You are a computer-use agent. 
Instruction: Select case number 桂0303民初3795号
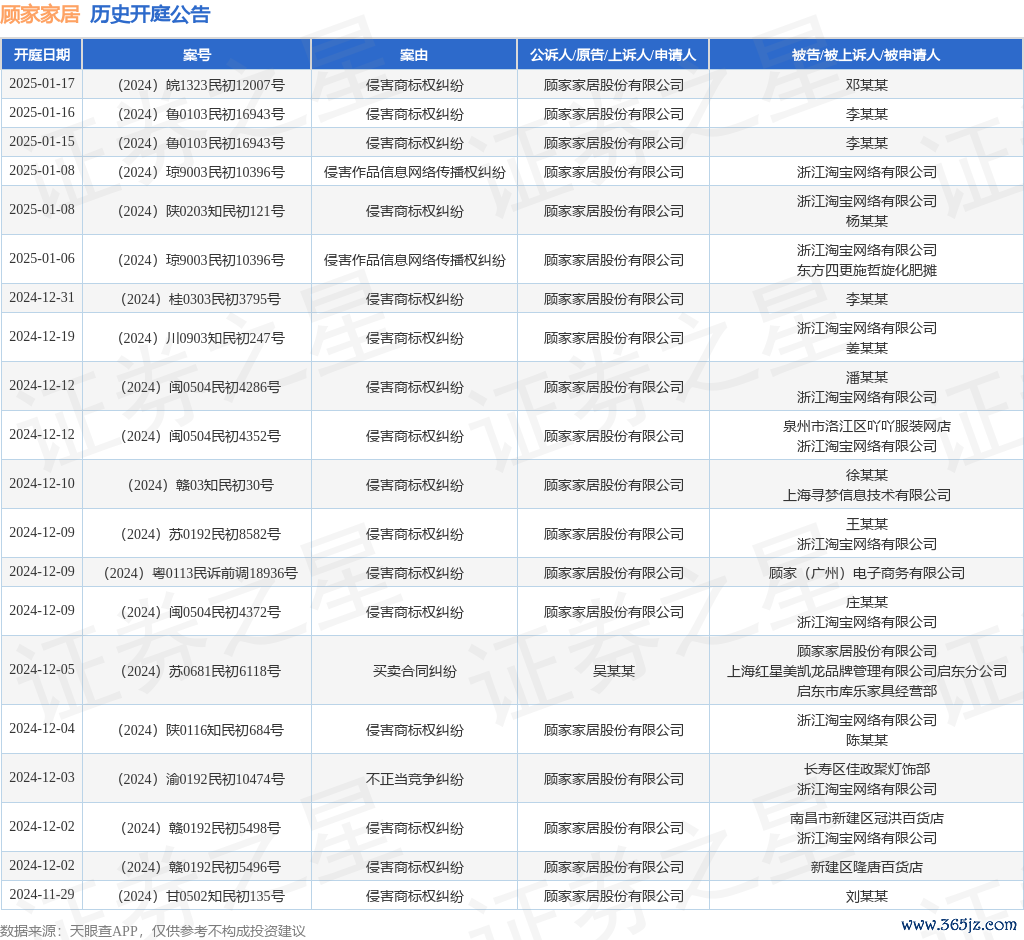coord(201,299)
